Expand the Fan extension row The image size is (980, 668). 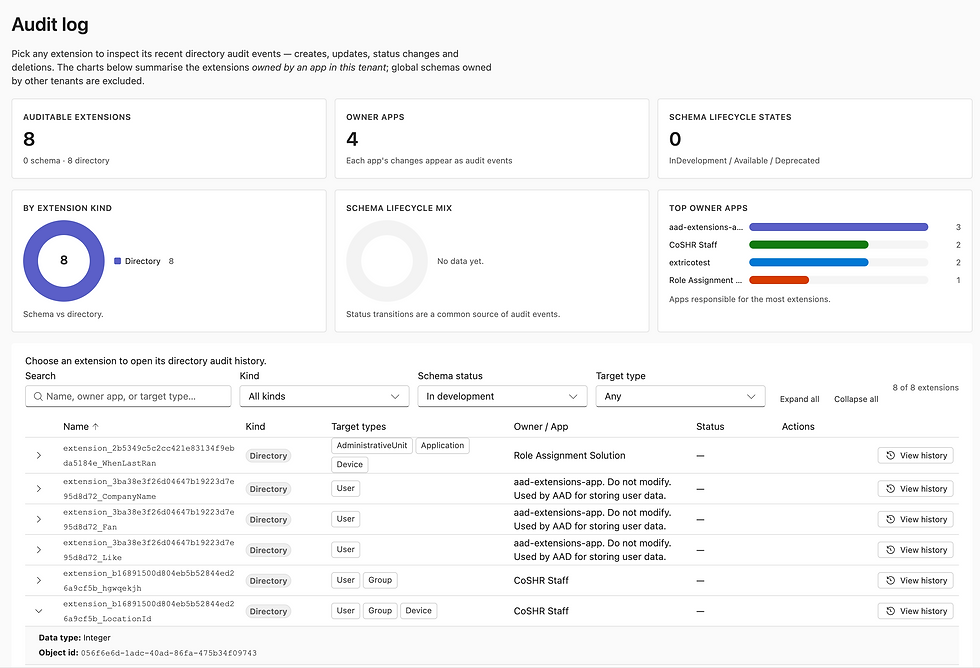39,519
